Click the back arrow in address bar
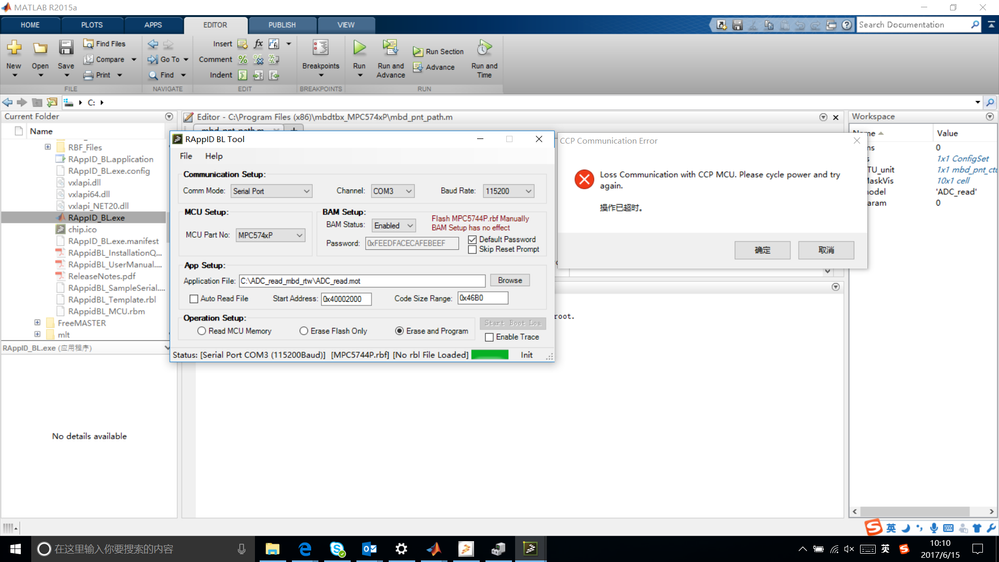This screenshot has width=999, height=562. click(x=7, y=102)
